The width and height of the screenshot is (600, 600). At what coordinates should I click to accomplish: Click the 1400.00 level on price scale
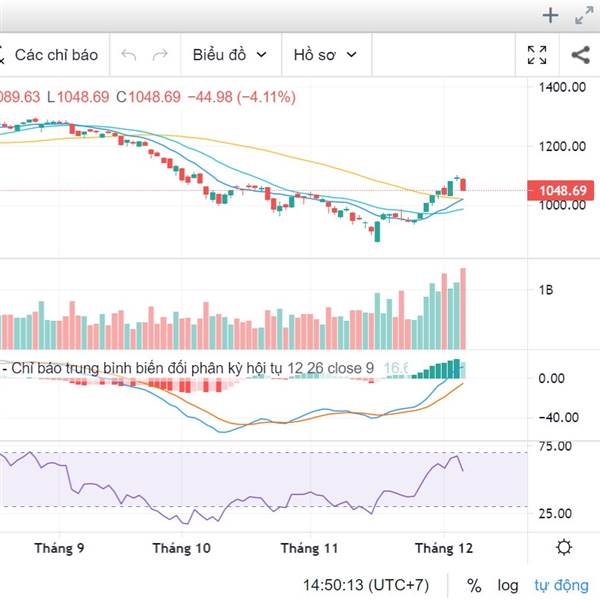(560, 88)
